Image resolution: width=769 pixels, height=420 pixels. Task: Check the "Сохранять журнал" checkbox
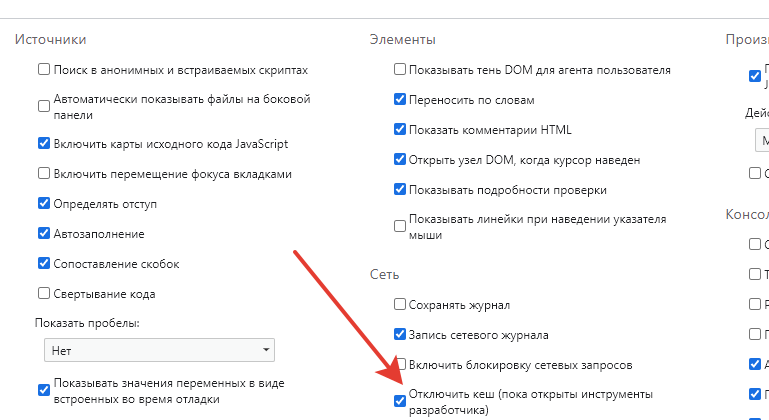pos(400,304)
